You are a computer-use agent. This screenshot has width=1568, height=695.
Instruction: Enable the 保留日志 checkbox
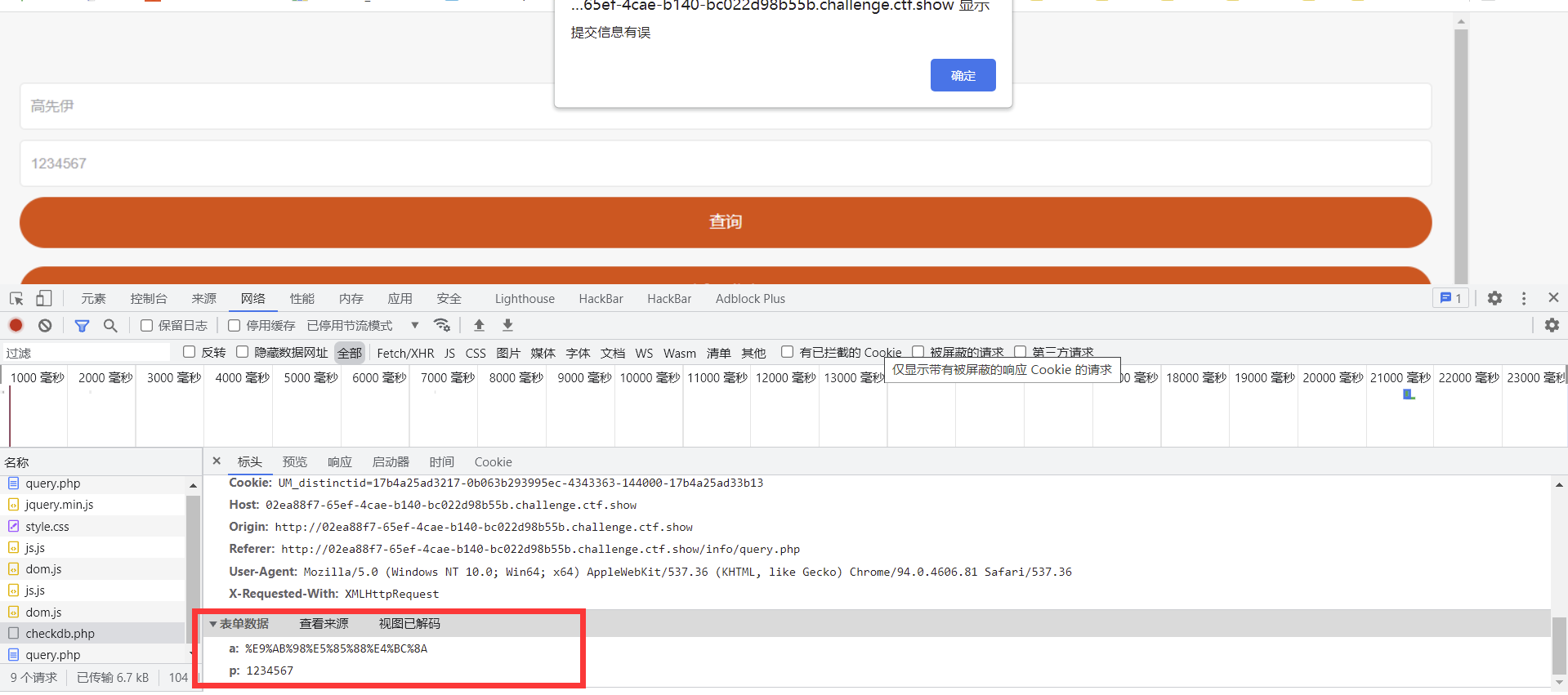pos(147,325)
